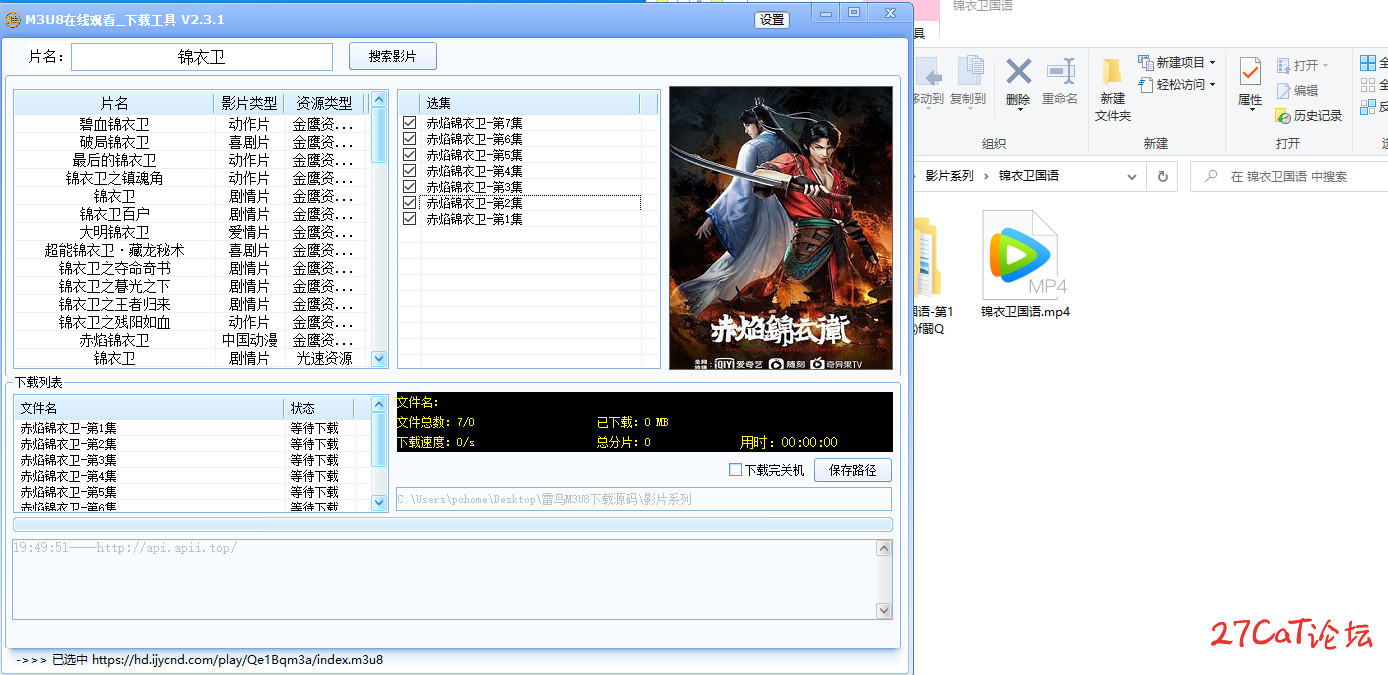Uncheck the 赤焰锦衣卫-第7集 checkbox
Viewport: 1388px width, 675px height.
409,123
